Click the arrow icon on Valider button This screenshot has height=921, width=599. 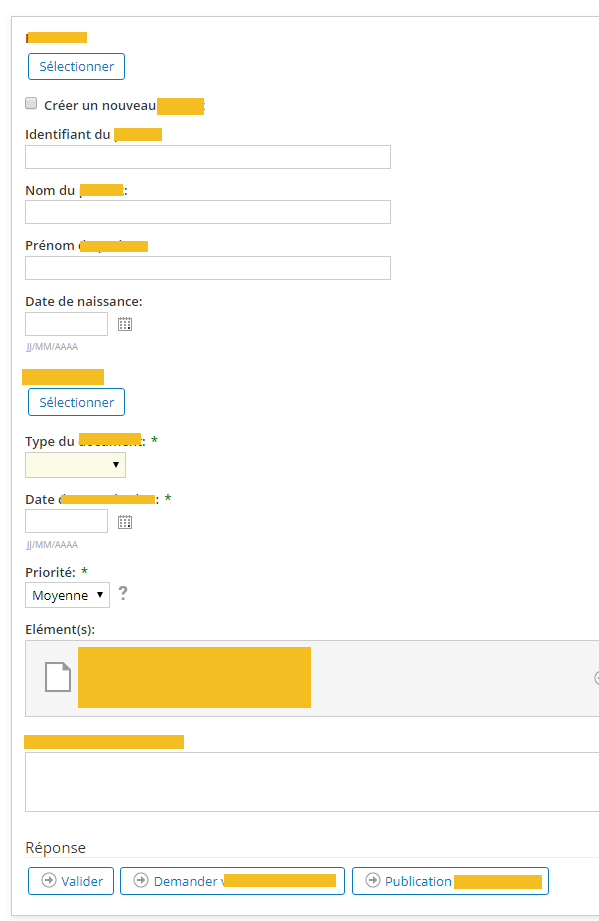49,880
